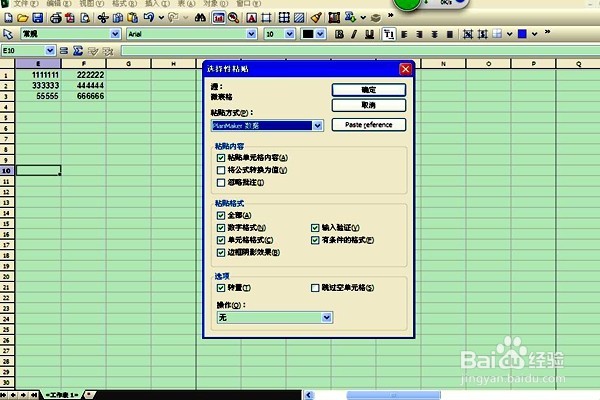Insert a chart with the chart icon
600x400 pixels.
point(219,18)
